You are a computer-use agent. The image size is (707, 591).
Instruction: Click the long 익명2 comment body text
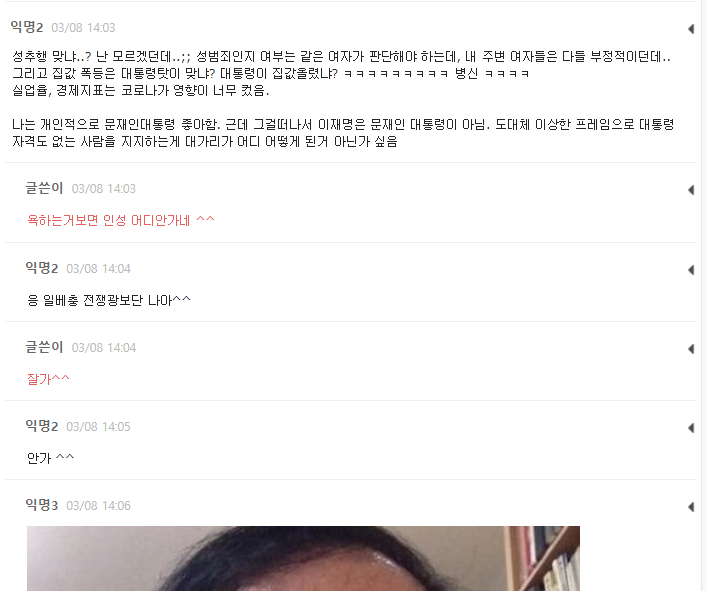[x=343, y=99]
